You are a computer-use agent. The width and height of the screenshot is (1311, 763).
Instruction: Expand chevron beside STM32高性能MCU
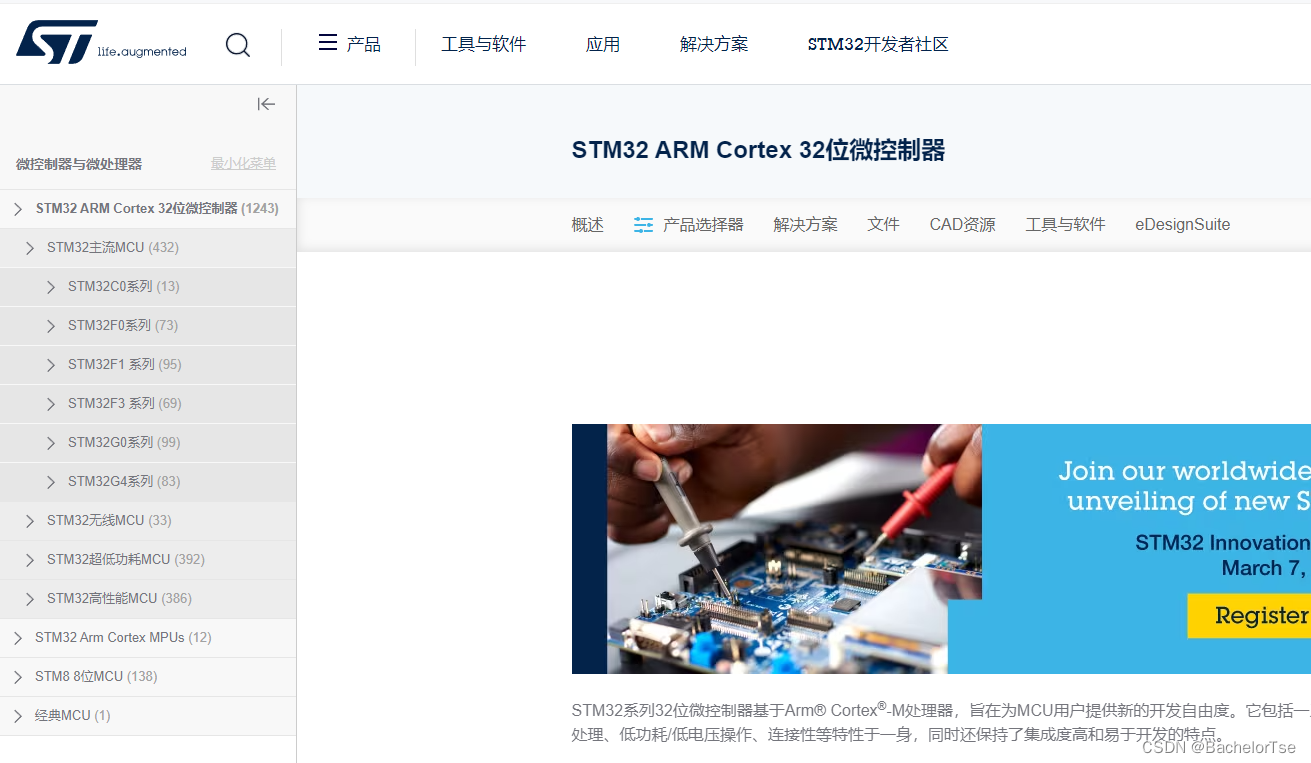click(x=30, y=599)
